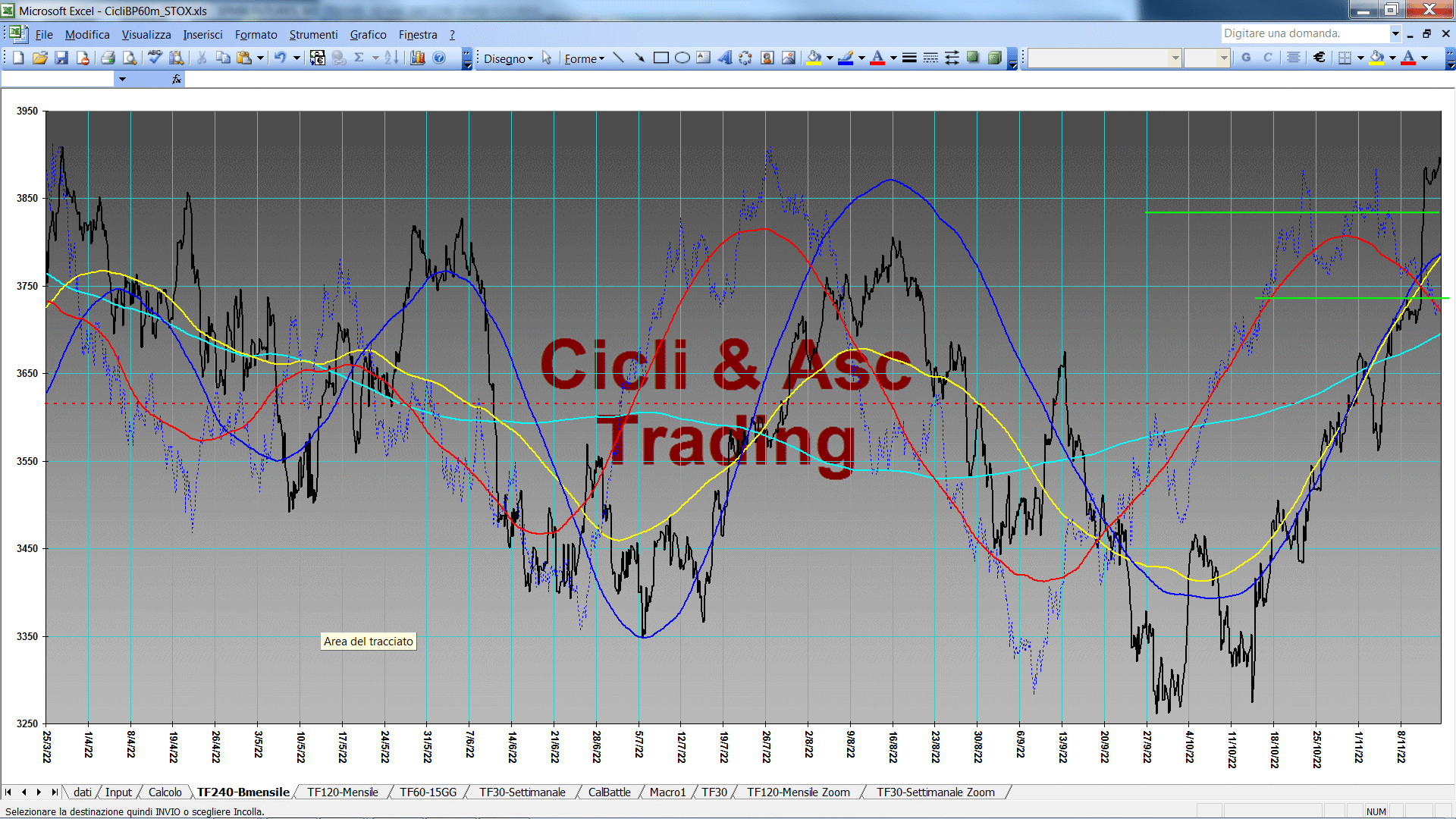The image size is (1456, 819).
Task: Open font size combo box
Action: (1207, 58)
